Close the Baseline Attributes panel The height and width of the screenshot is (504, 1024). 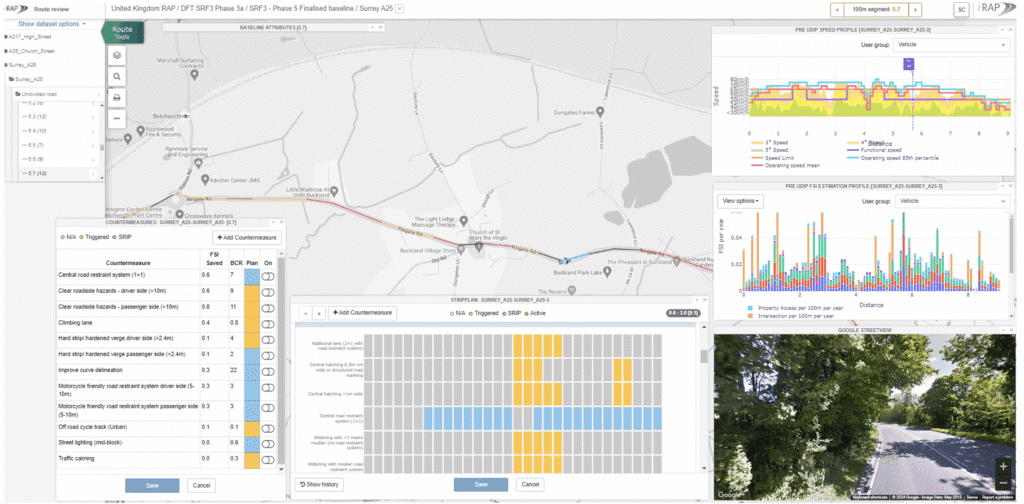pyautogui.click(x=381, y=27)
